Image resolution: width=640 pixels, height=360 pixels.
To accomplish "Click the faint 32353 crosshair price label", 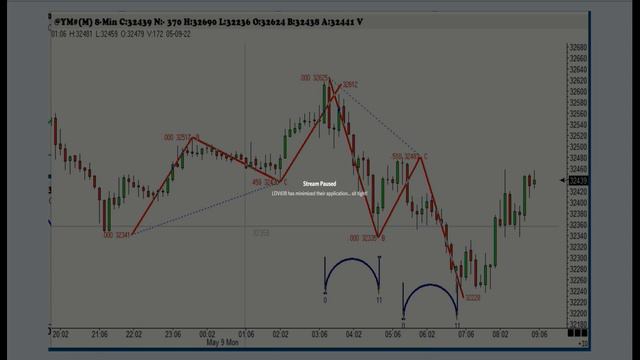I will (261, 233).
